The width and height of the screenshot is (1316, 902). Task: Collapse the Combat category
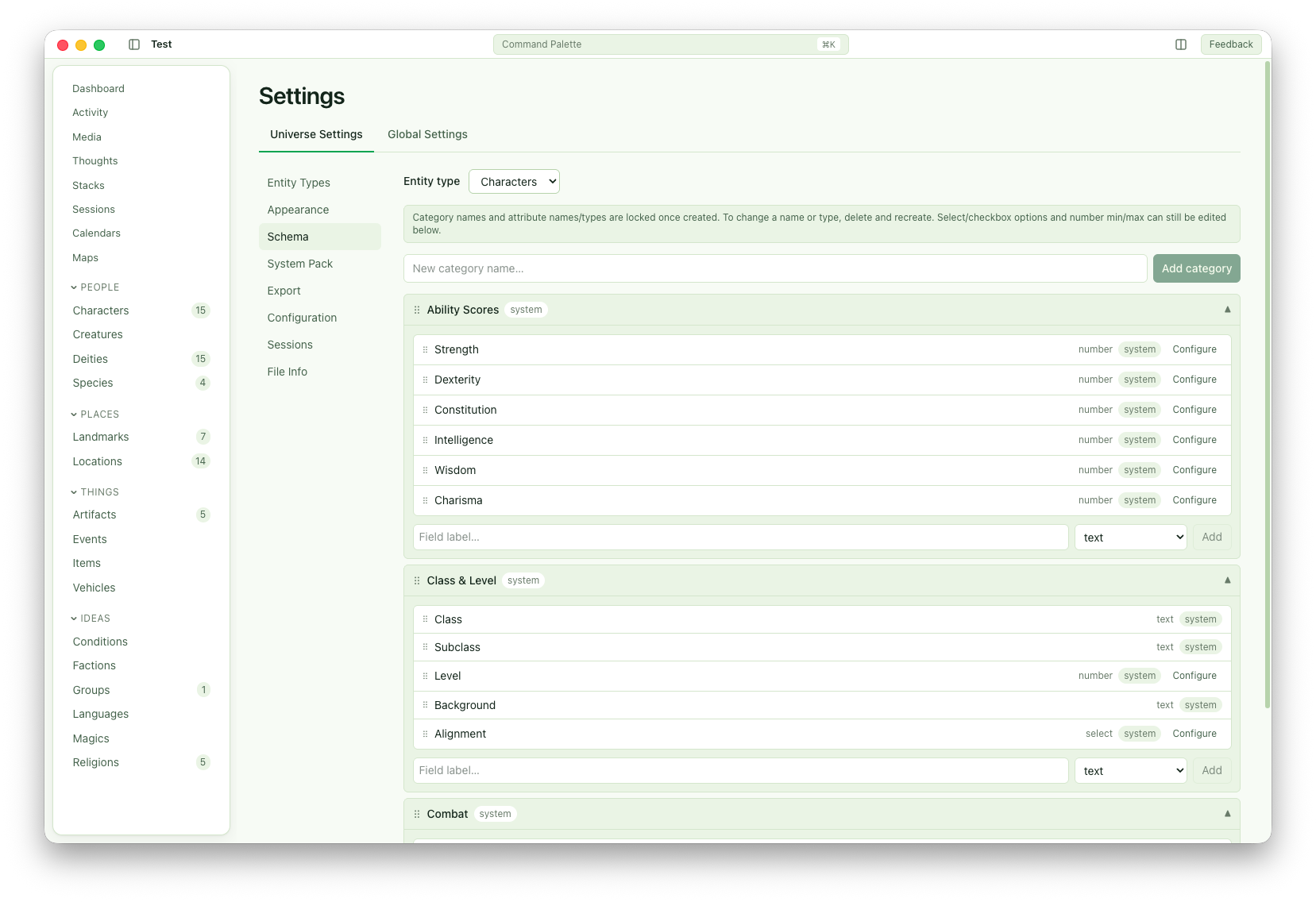pos(1227,814)
